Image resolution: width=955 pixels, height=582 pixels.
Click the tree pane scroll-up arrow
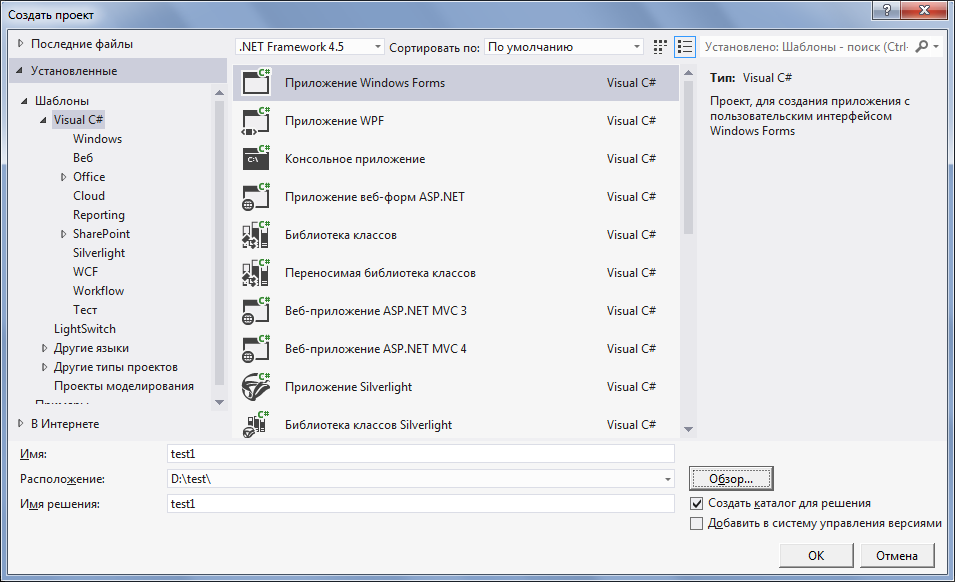point(220,92)
